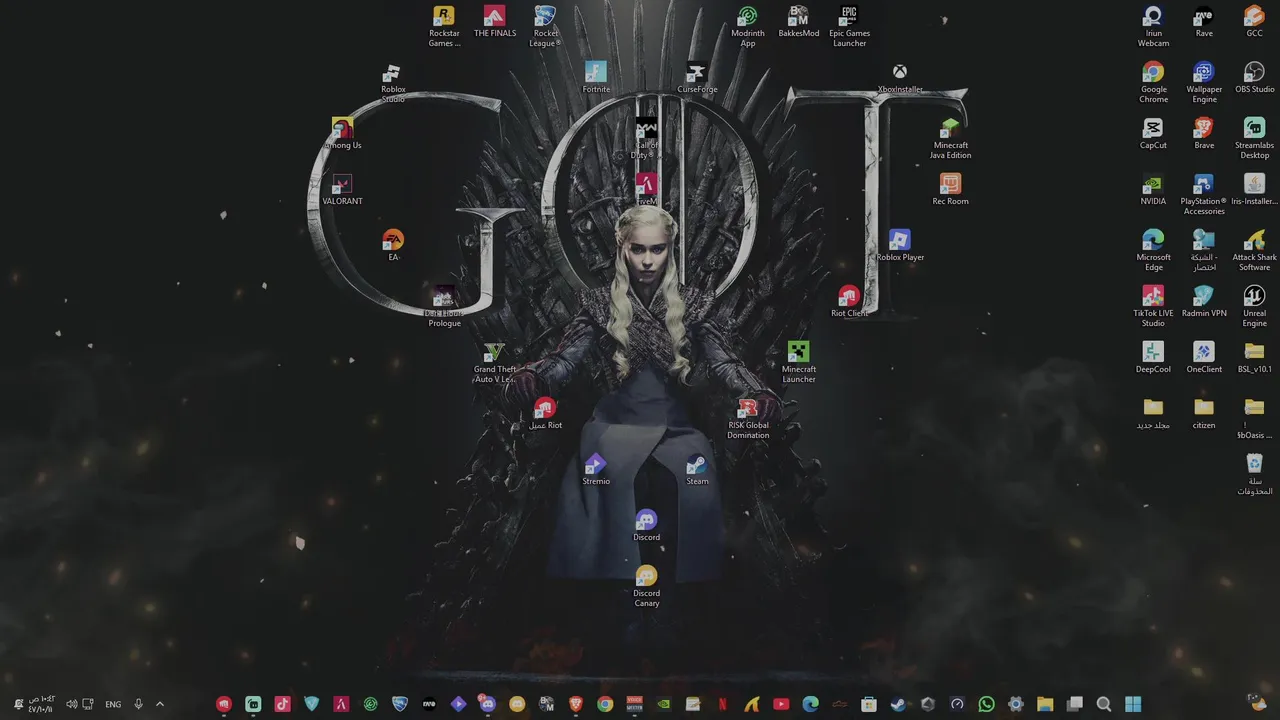Open the taskbar clock and date
Screen dimensions: 1280x720
(x=41, y=704)
